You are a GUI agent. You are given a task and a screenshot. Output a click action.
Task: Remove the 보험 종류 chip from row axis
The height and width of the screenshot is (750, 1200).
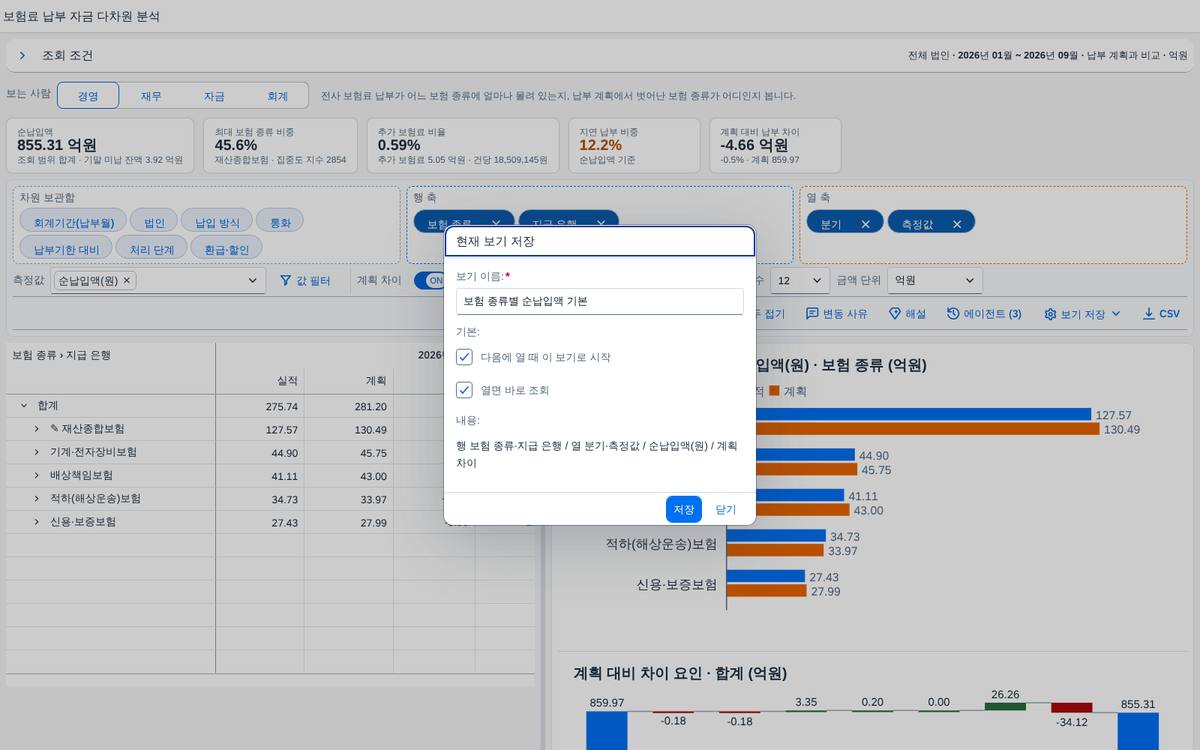pos(496,224)
